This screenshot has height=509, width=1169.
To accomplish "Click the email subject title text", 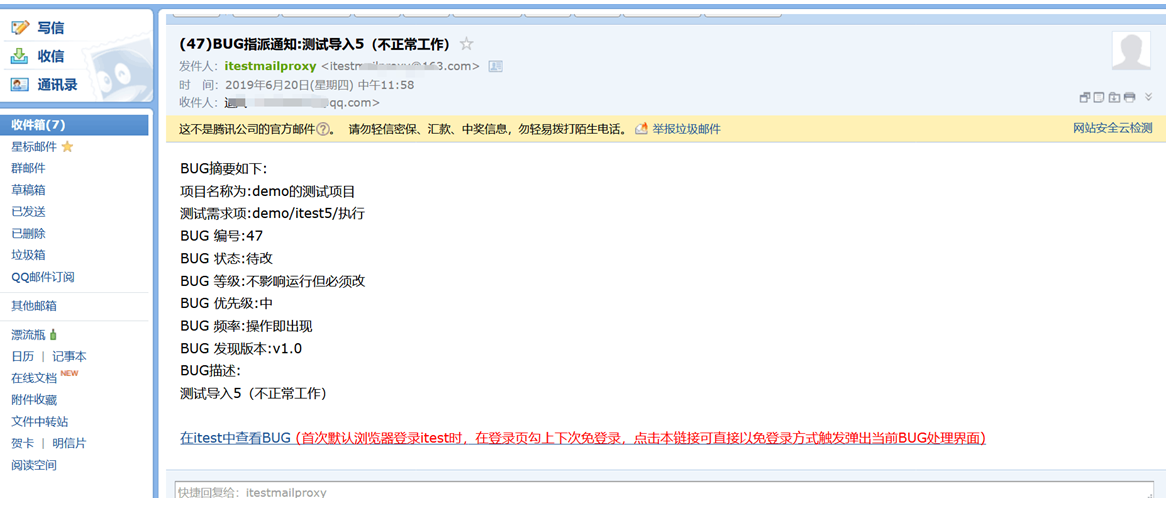I will click(x=315, y=43).
